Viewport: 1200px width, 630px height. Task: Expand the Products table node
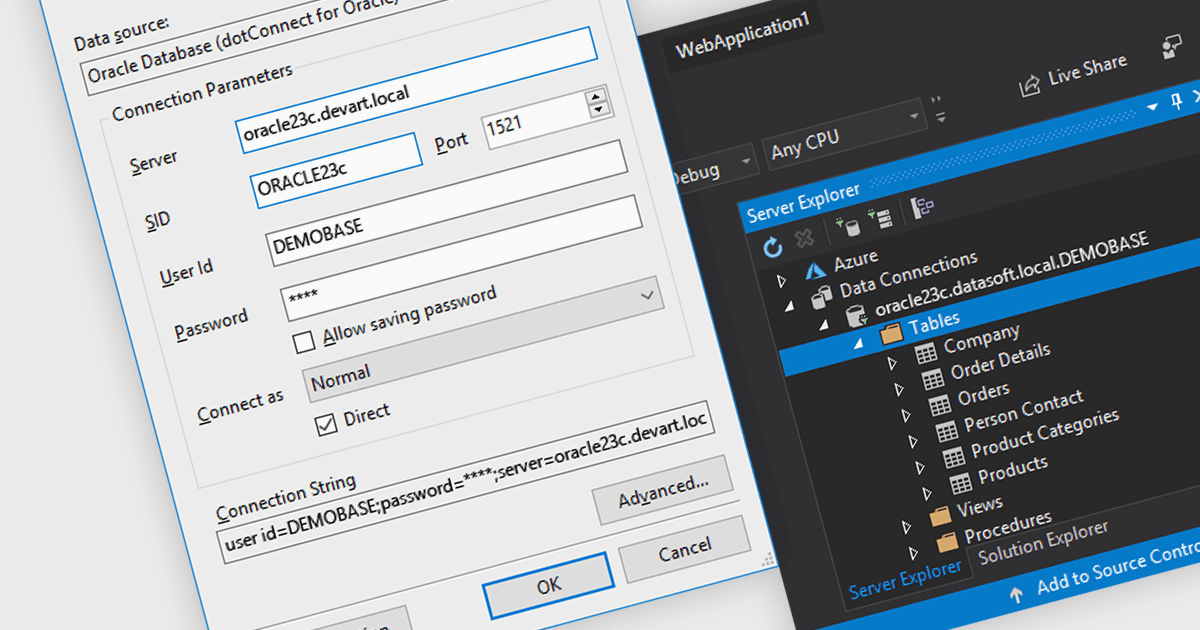927,493
